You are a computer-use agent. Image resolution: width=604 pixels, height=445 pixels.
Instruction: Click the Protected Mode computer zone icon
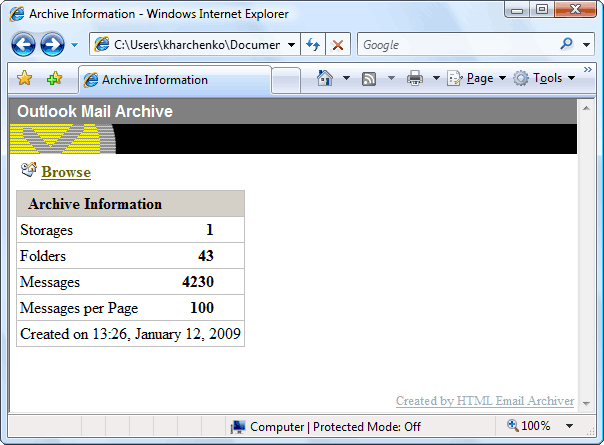click(238, 427)
